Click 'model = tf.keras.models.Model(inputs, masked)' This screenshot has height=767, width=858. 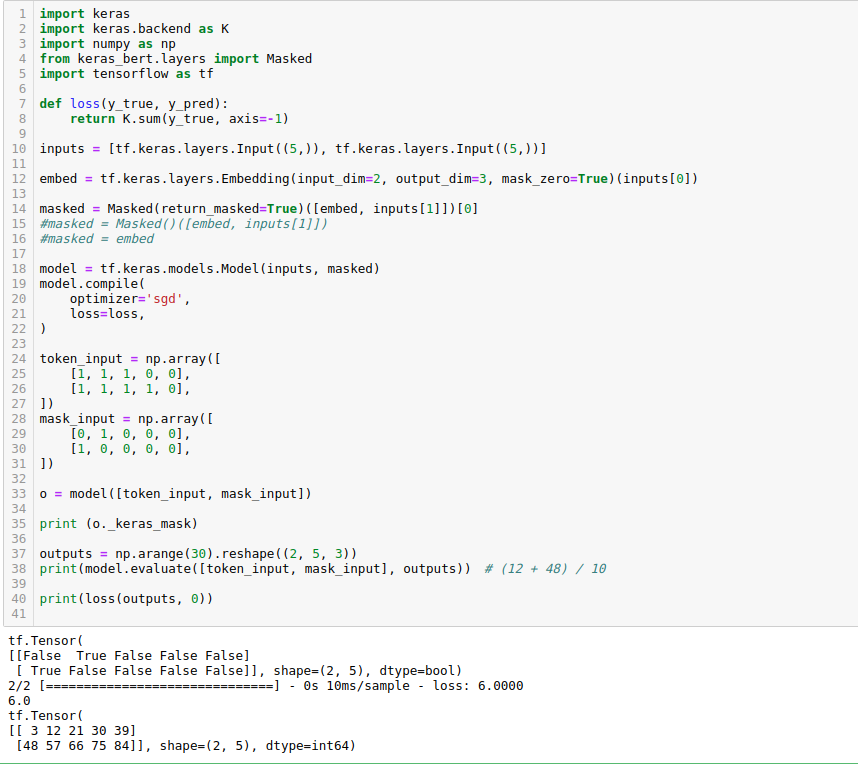(x=210, y=269)
